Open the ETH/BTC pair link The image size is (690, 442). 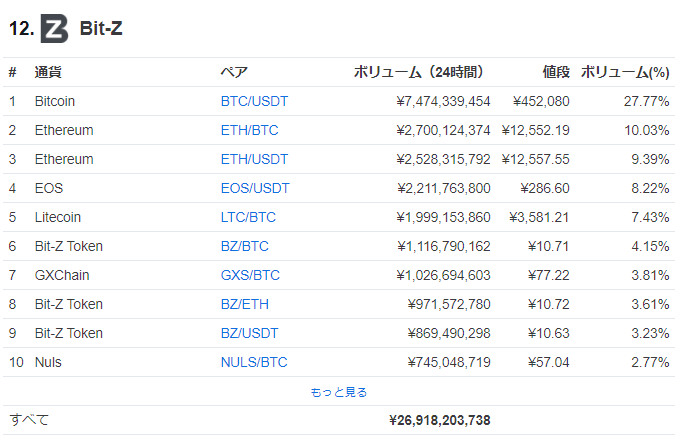pyautogui.click(x=248, y=130)
